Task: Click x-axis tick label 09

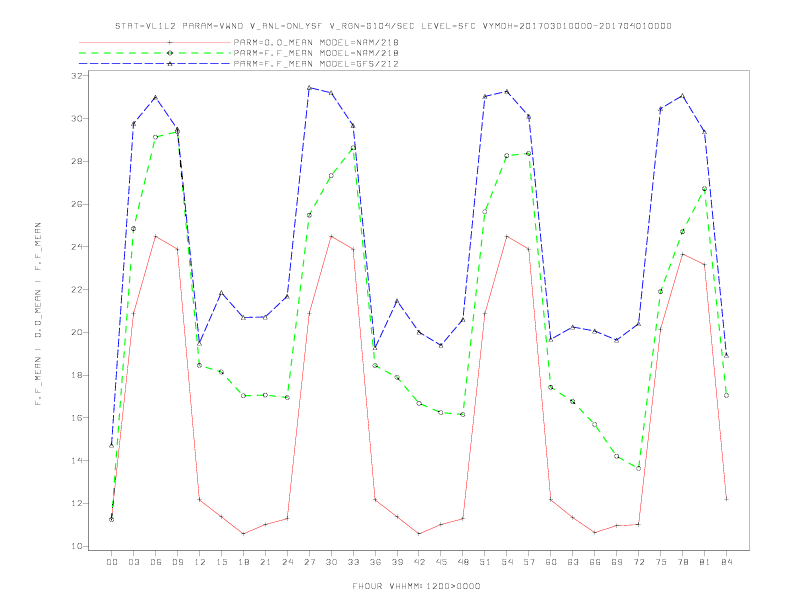Action: (x=178, y=562)
